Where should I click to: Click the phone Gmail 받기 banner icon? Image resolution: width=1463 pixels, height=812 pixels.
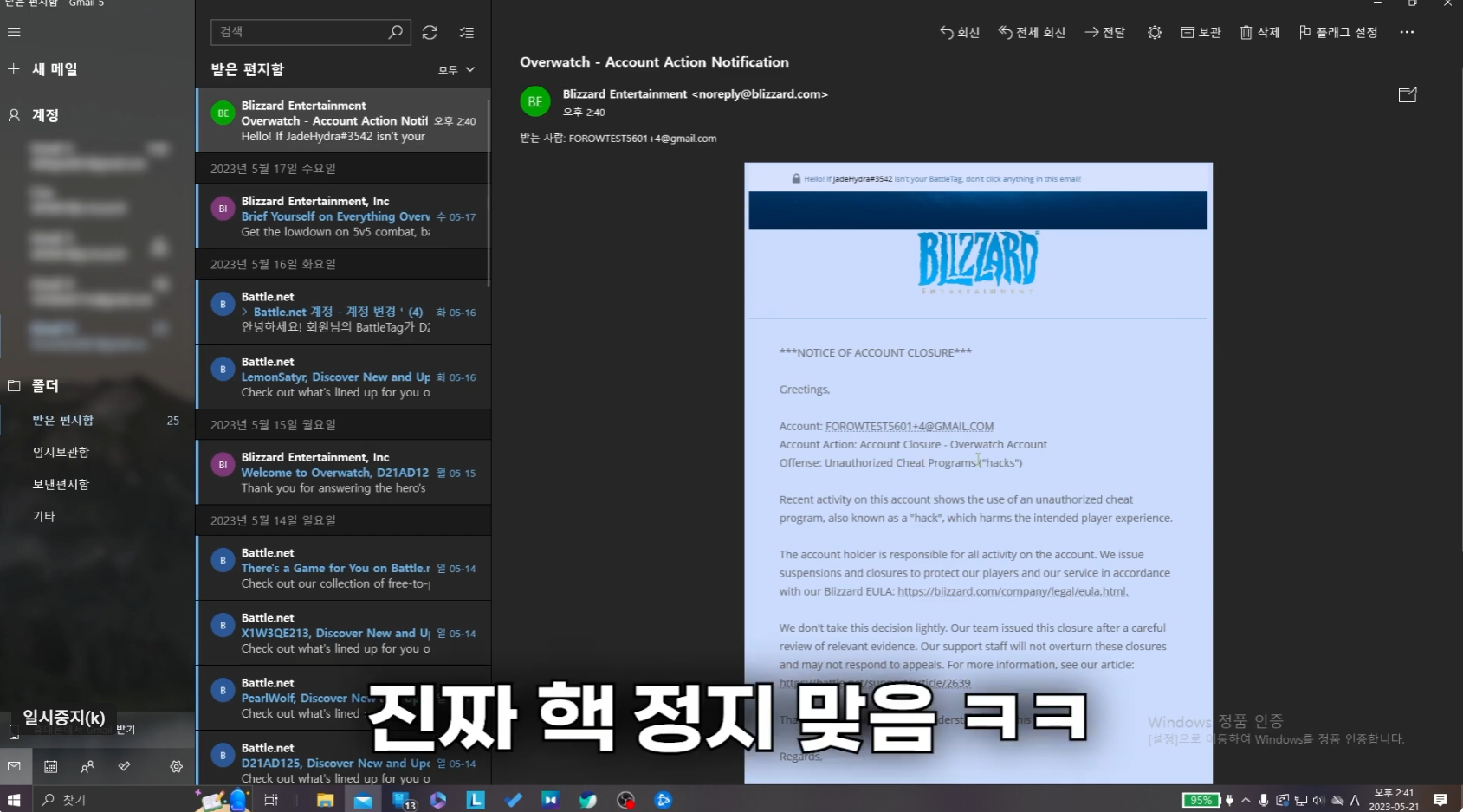point(14,732)
